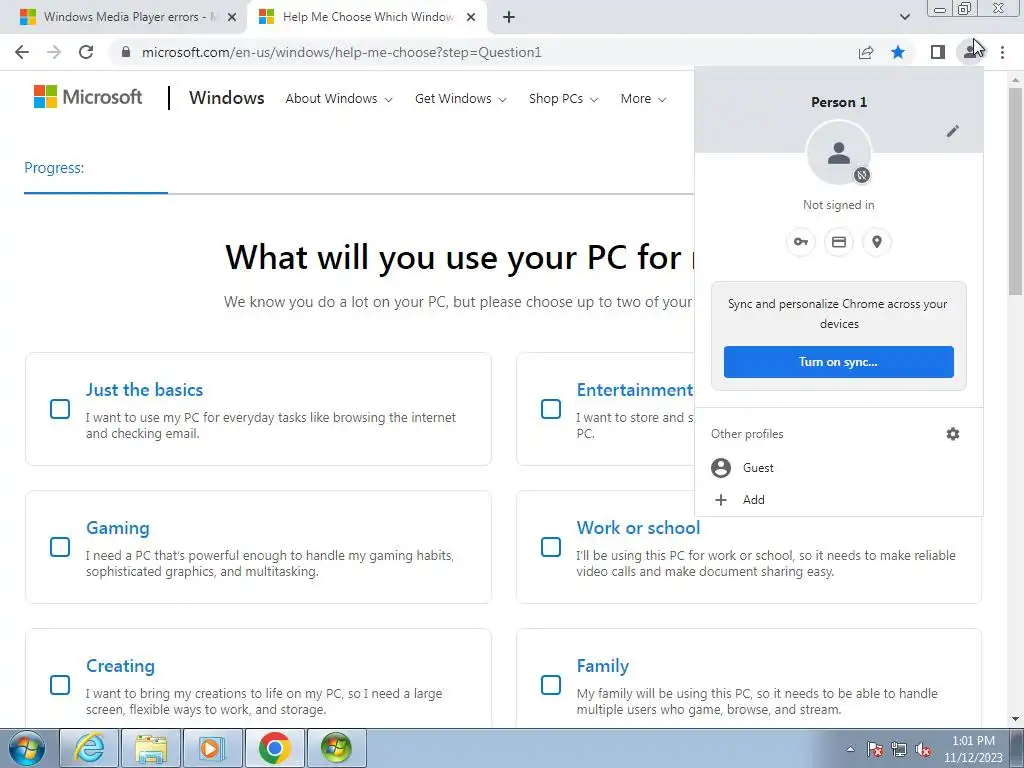The height and width of the screenshot is (768, 1024).
Task: Close the Help Me Choose tab
Action: (471, 18)
